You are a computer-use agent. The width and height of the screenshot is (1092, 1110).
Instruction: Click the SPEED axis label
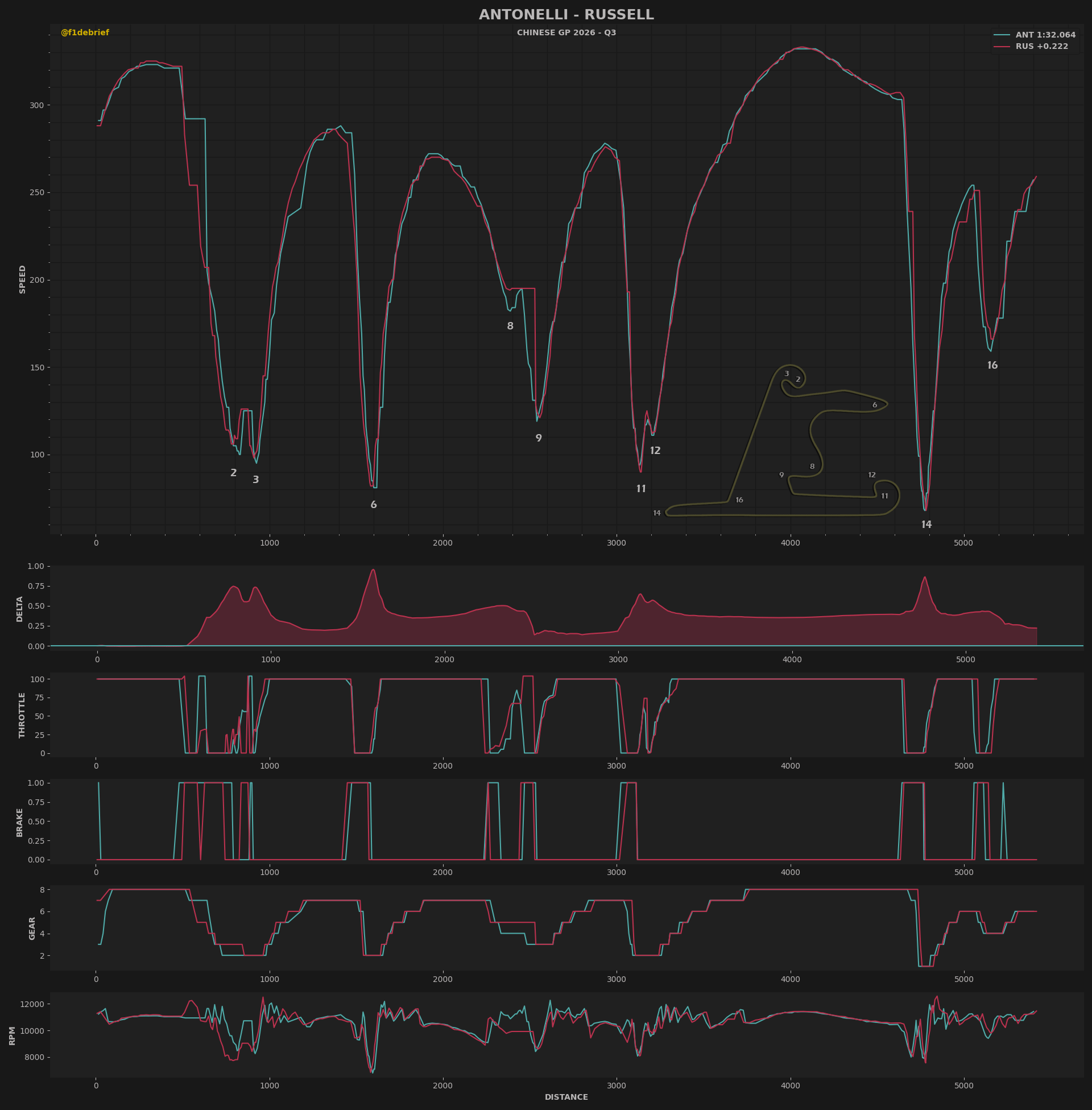click(x=23, y=279)
